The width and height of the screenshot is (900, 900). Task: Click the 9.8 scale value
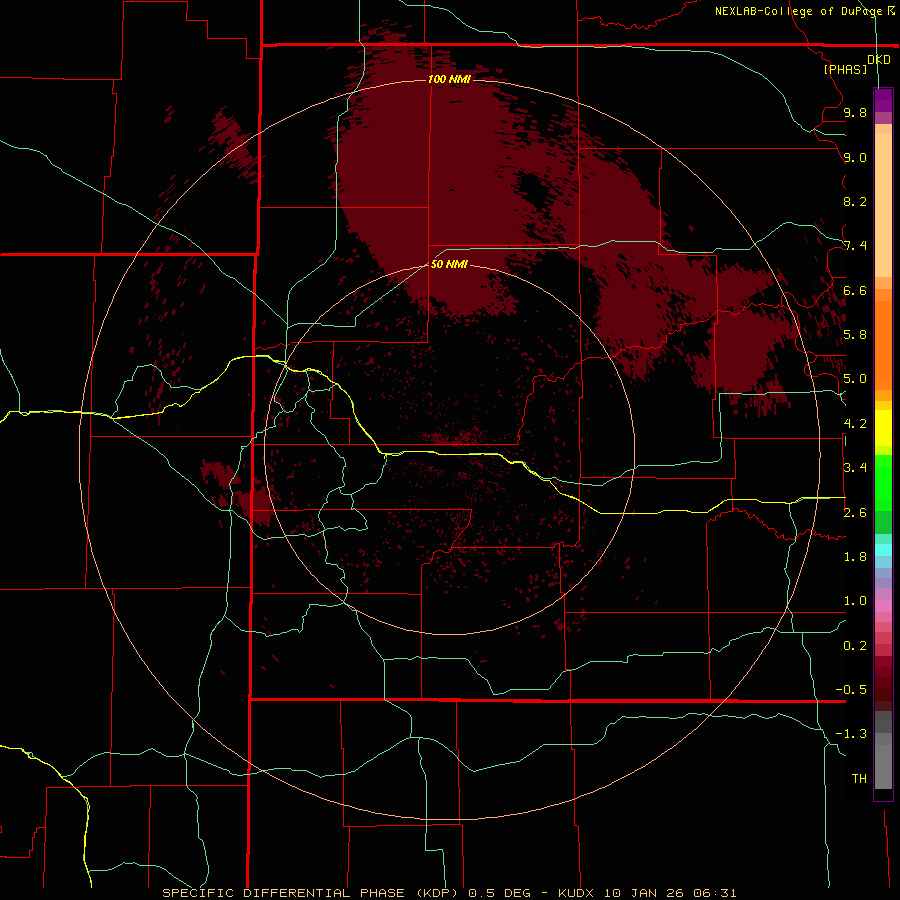tap(855, 113)
